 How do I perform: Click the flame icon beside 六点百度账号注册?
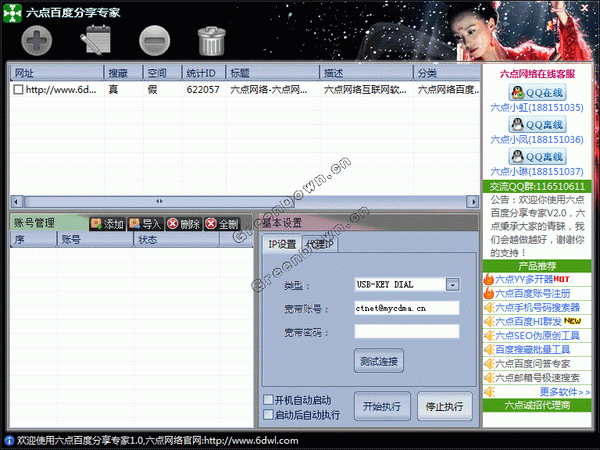pyautogui.click(x=489, y=293)
